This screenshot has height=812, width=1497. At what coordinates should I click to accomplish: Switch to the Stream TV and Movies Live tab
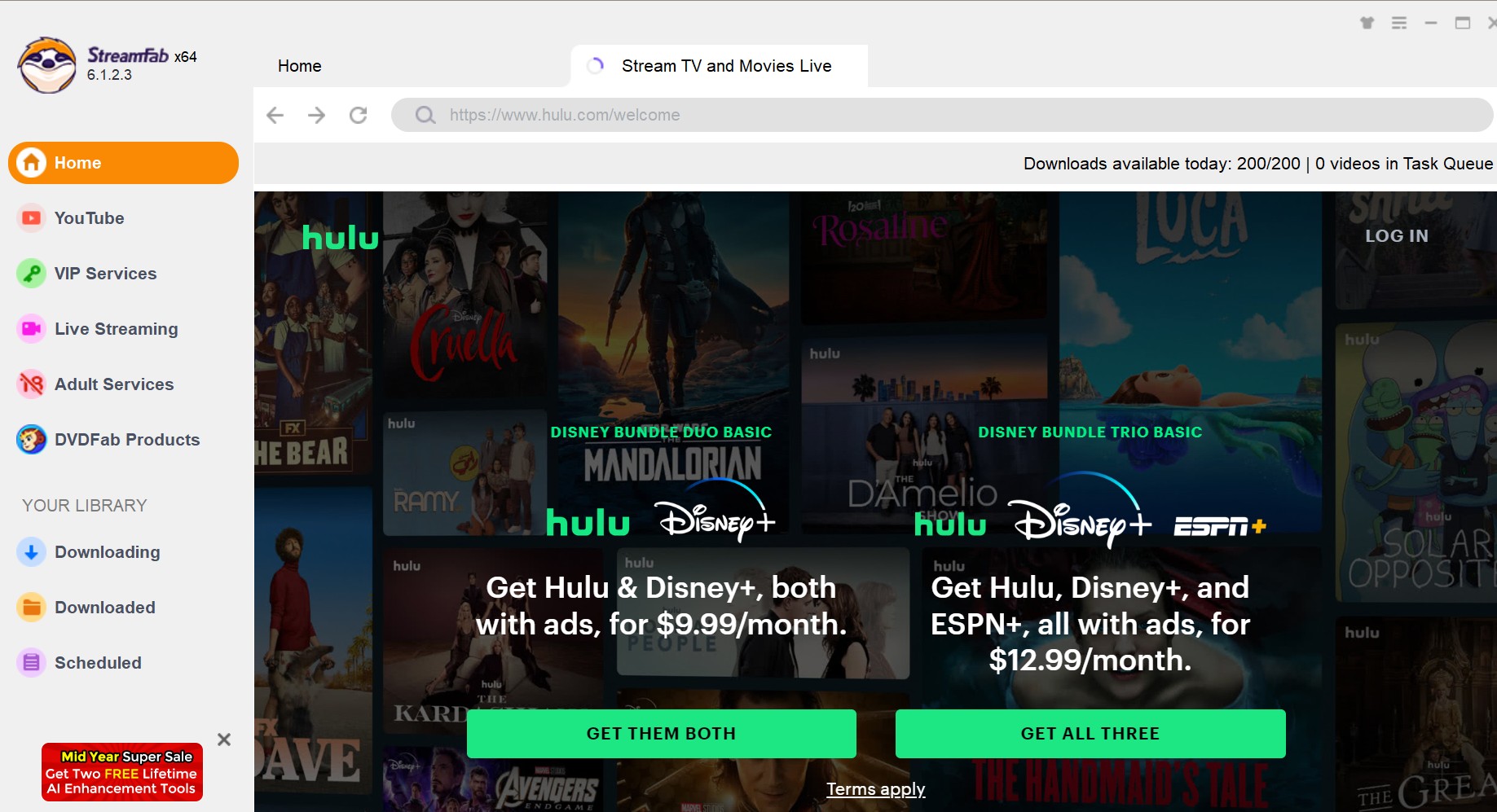(720, 66)
